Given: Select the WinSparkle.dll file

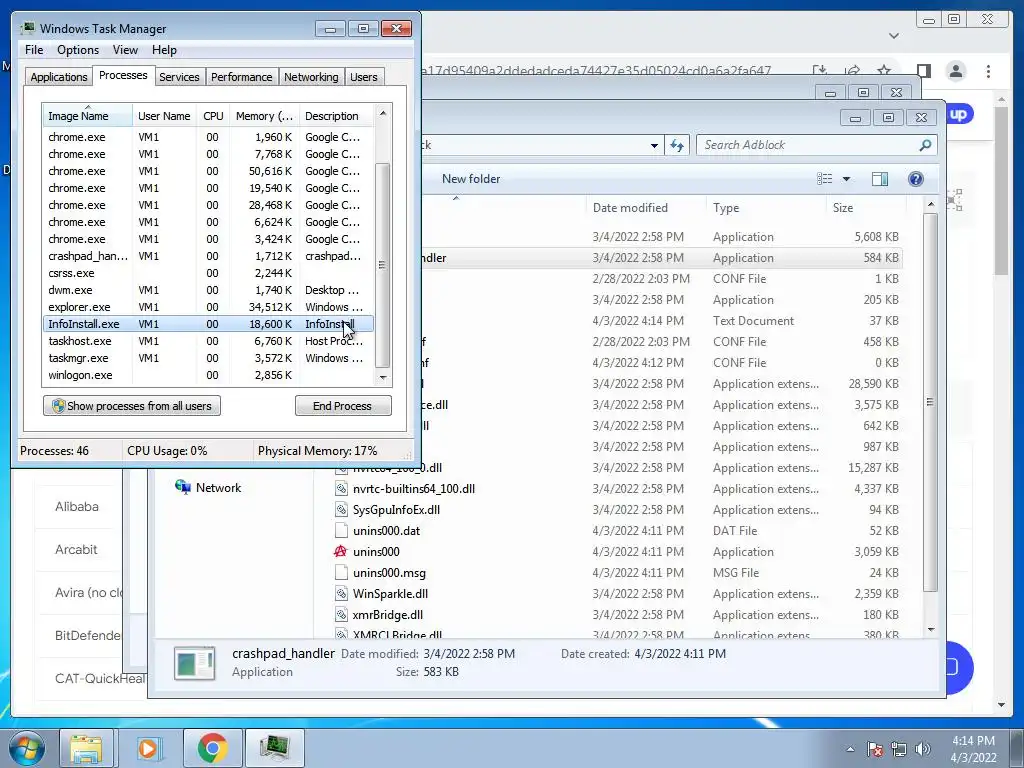Looking at the screenshot, I should click(x=390, y=594).
